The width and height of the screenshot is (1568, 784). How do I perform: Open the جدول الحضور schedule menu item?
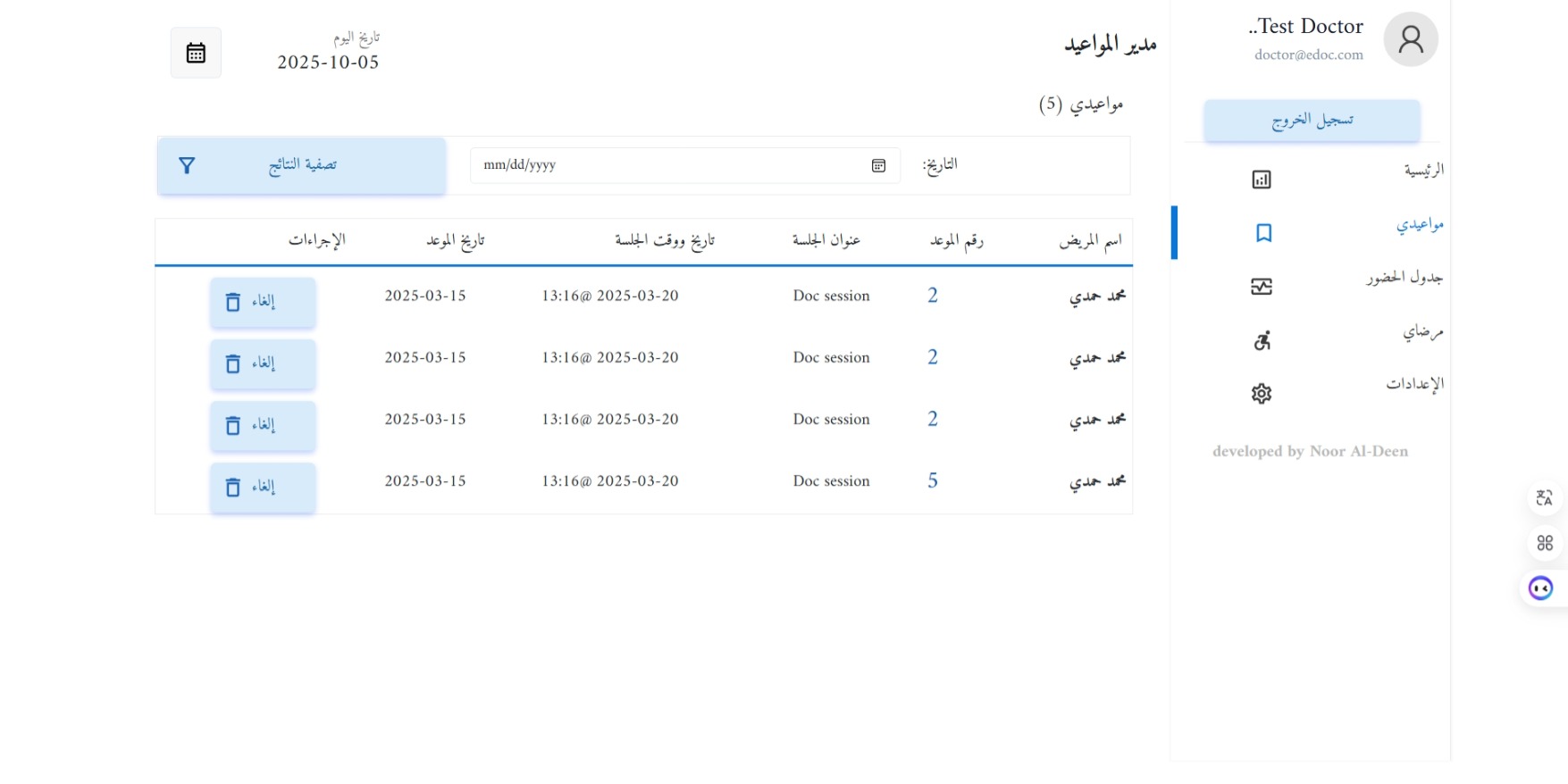[x=1404, y=278]
